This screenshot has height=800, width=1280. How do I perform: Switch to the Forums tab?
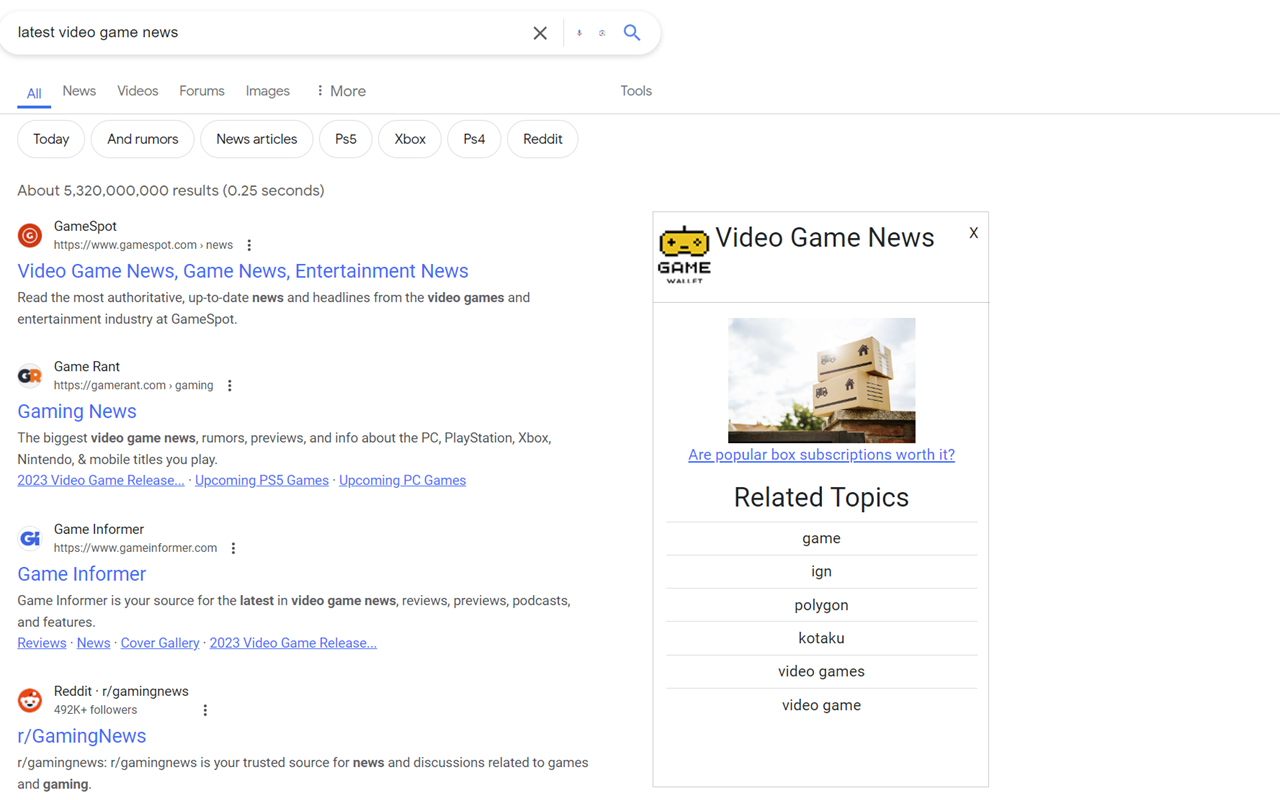coord(202,91)
